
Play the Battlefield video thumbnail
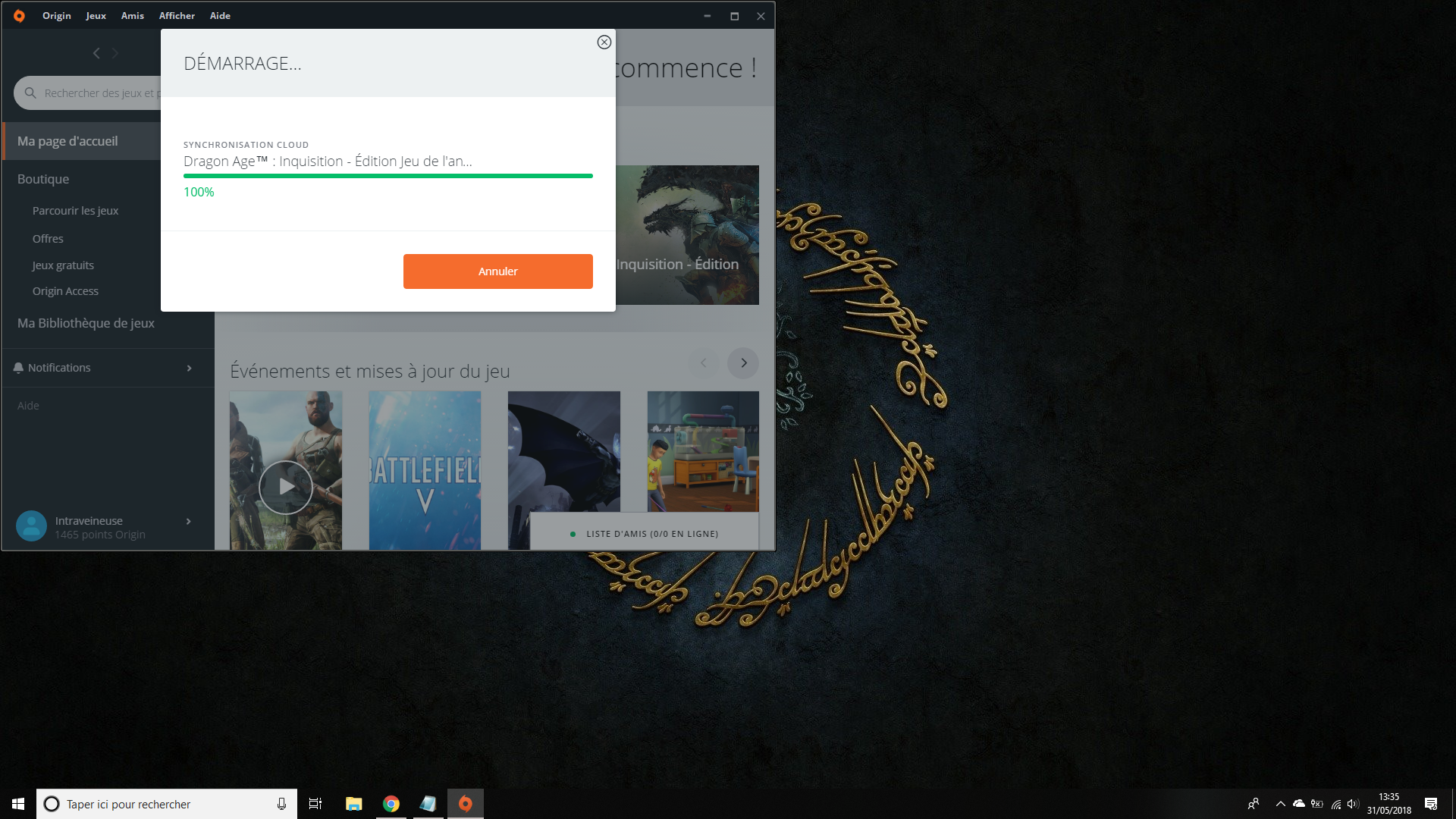click(285, 487)
